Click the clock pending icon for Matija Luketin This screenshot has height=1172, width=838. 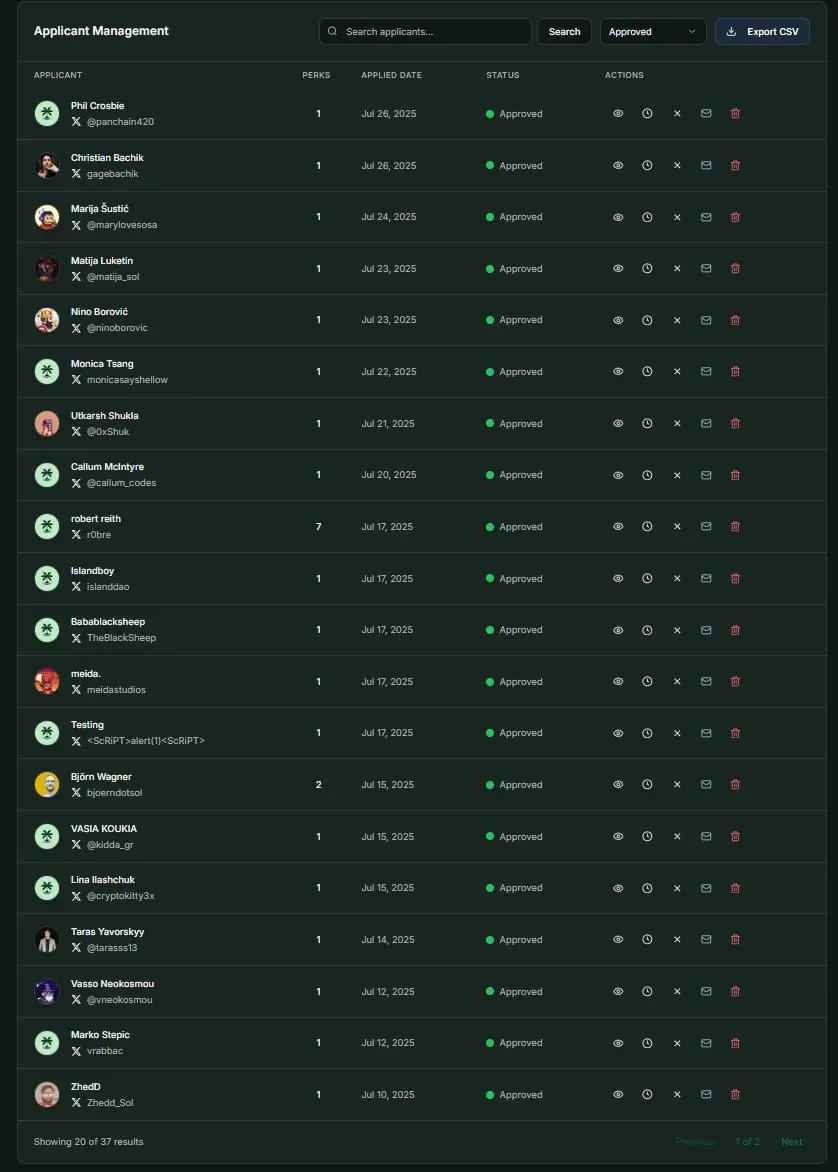pos(647,268)
